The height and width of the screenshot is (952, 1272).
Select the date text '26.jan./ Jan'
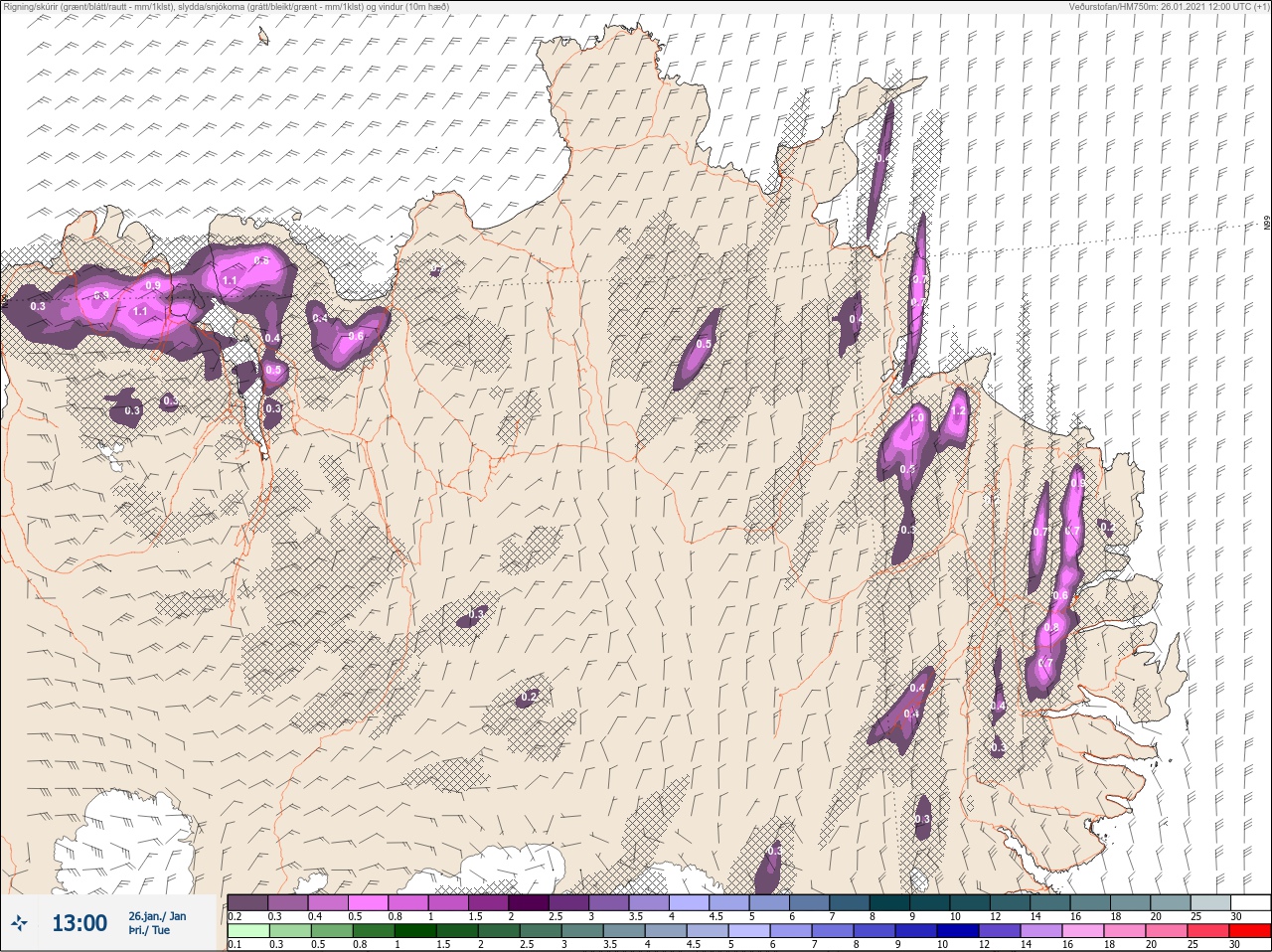(x=157, y=916)
